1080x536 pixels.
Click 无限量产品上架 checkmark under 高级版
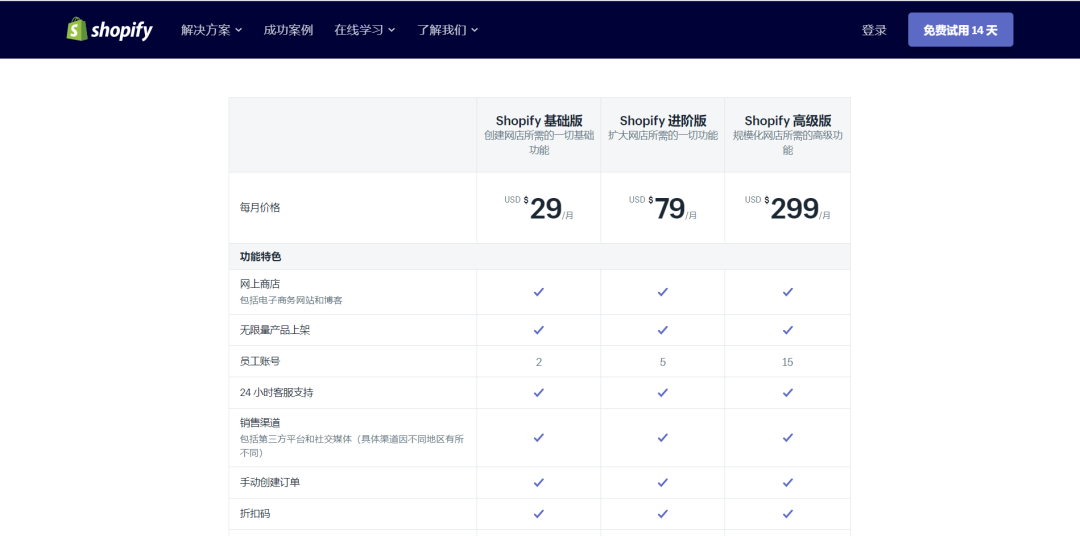[788, 330]
